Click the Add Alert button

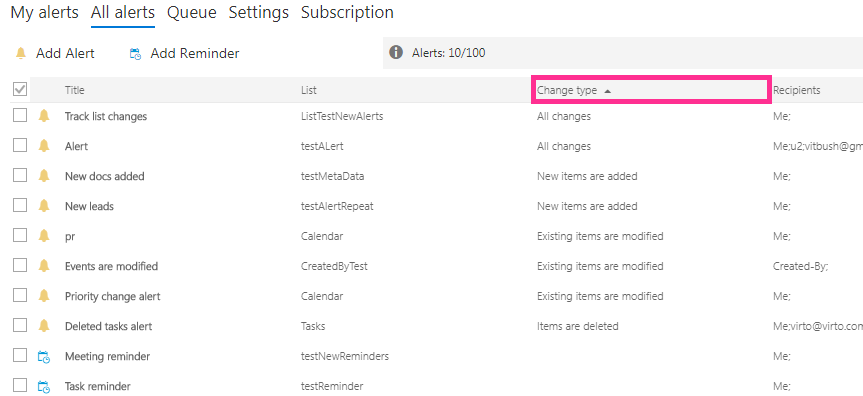click(55, 53)
